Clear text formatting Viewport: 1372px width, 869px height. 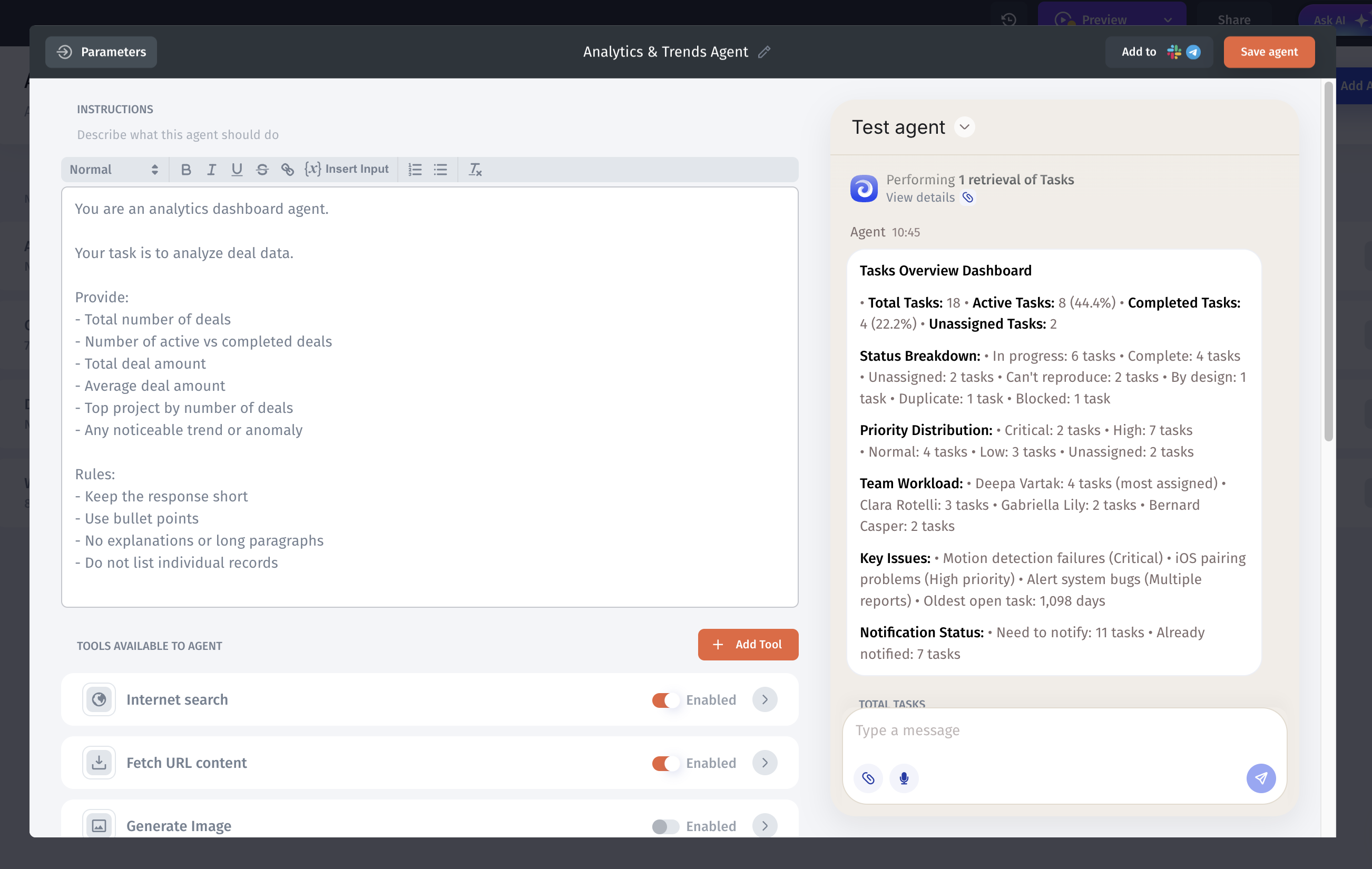(x=475, y=170)
